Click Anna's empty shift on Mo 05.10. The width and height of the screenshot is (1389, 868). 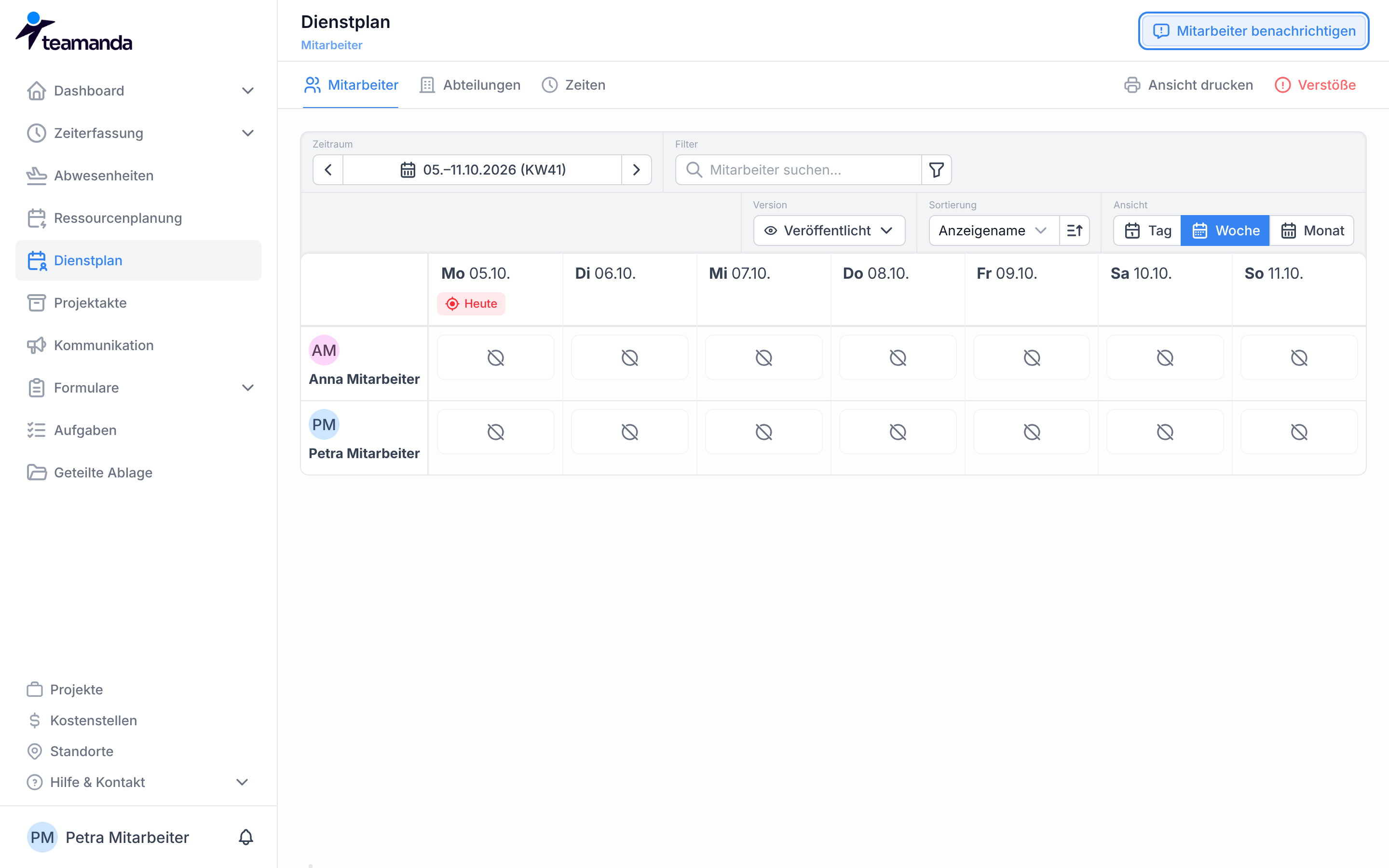point(495,358)
